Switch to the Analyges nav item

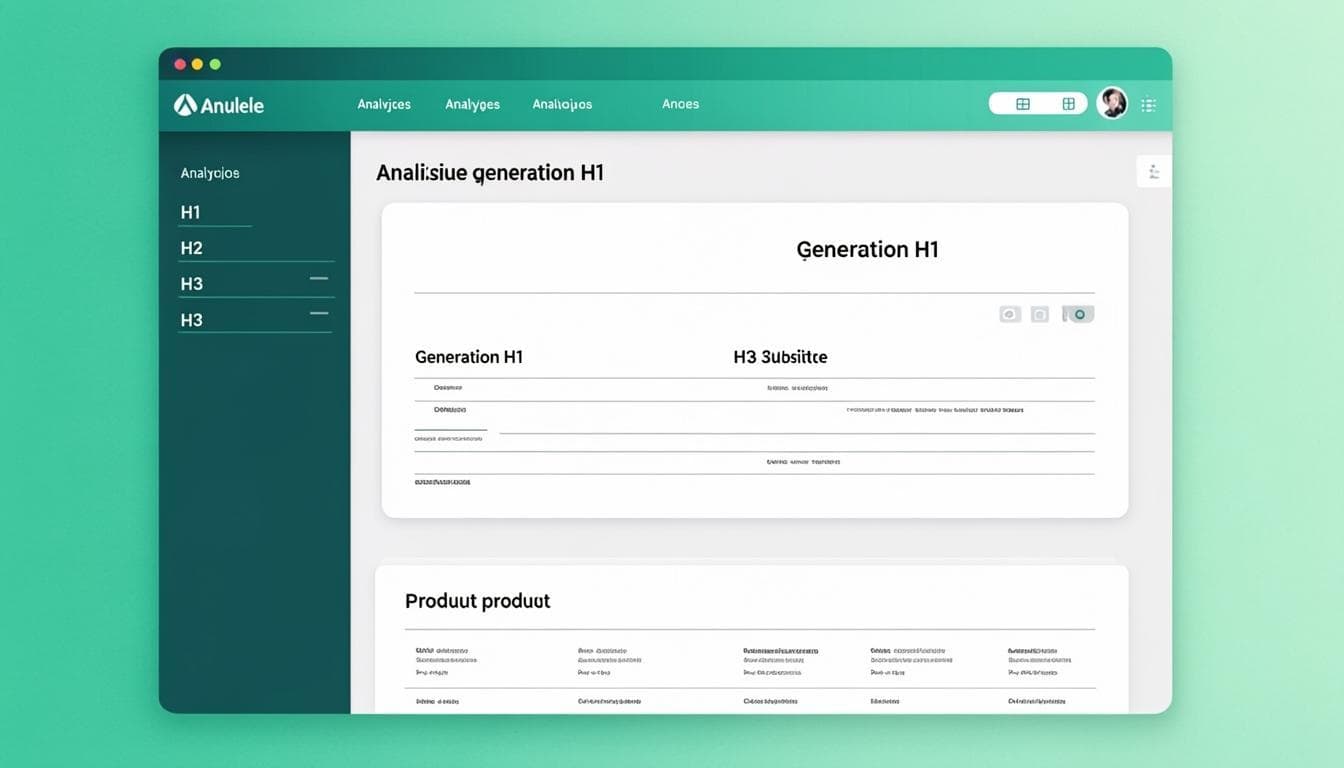coord(472,104)
